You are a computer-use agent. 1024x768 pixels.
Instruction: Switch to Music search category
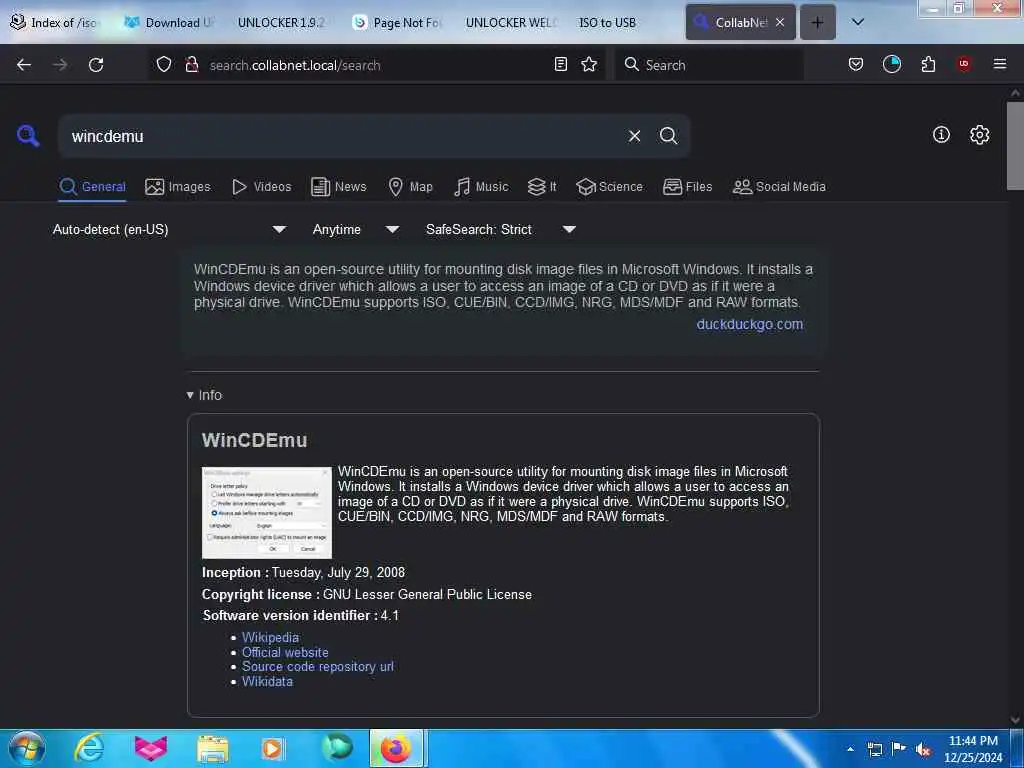click(x=481, y=187)
